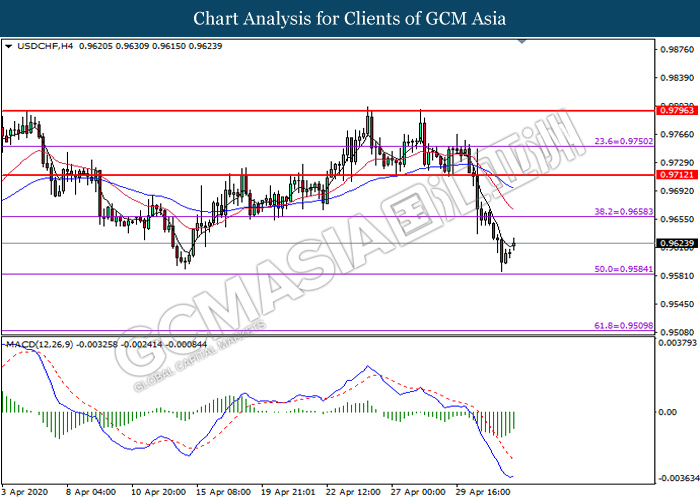Select the MACD 0.003793 scale value
The image size is (700, 500).
[x=675, y=343]
